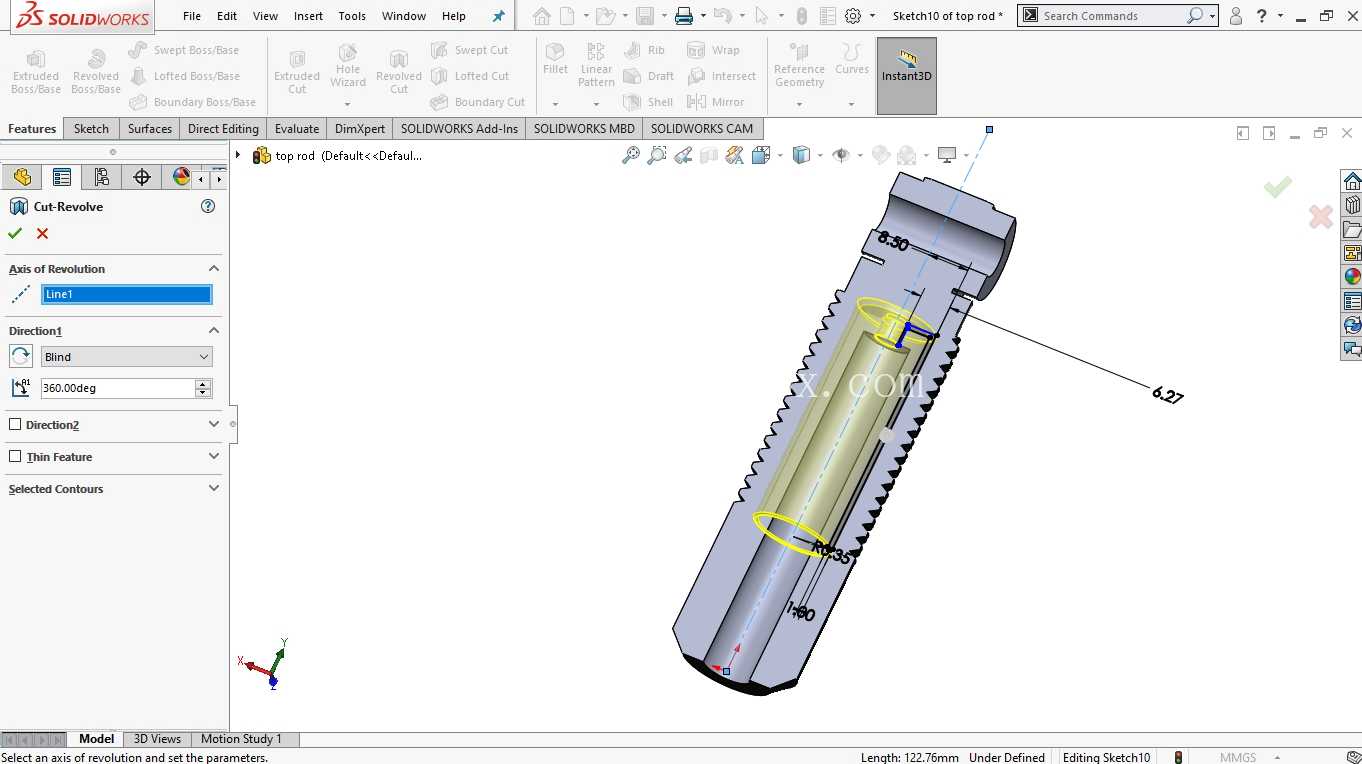Open the Cut-Revolve help icon
This screenshot has width=1362, height=764.
(208, 206)
